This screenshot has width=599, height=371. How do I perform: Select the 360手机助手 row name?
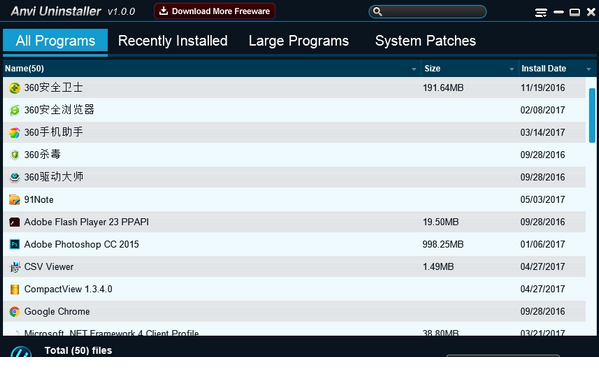coord(53,133)
